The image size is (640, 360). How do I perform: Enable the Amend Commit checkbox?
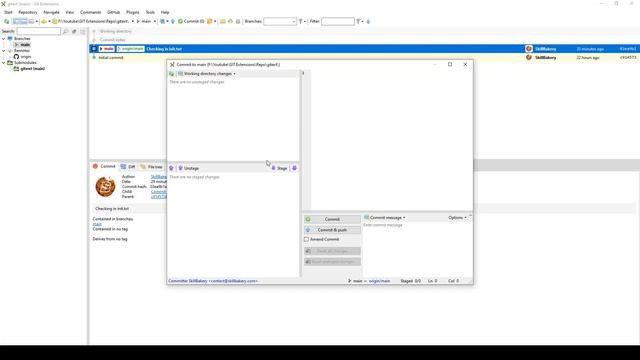[x=307, y=239]
